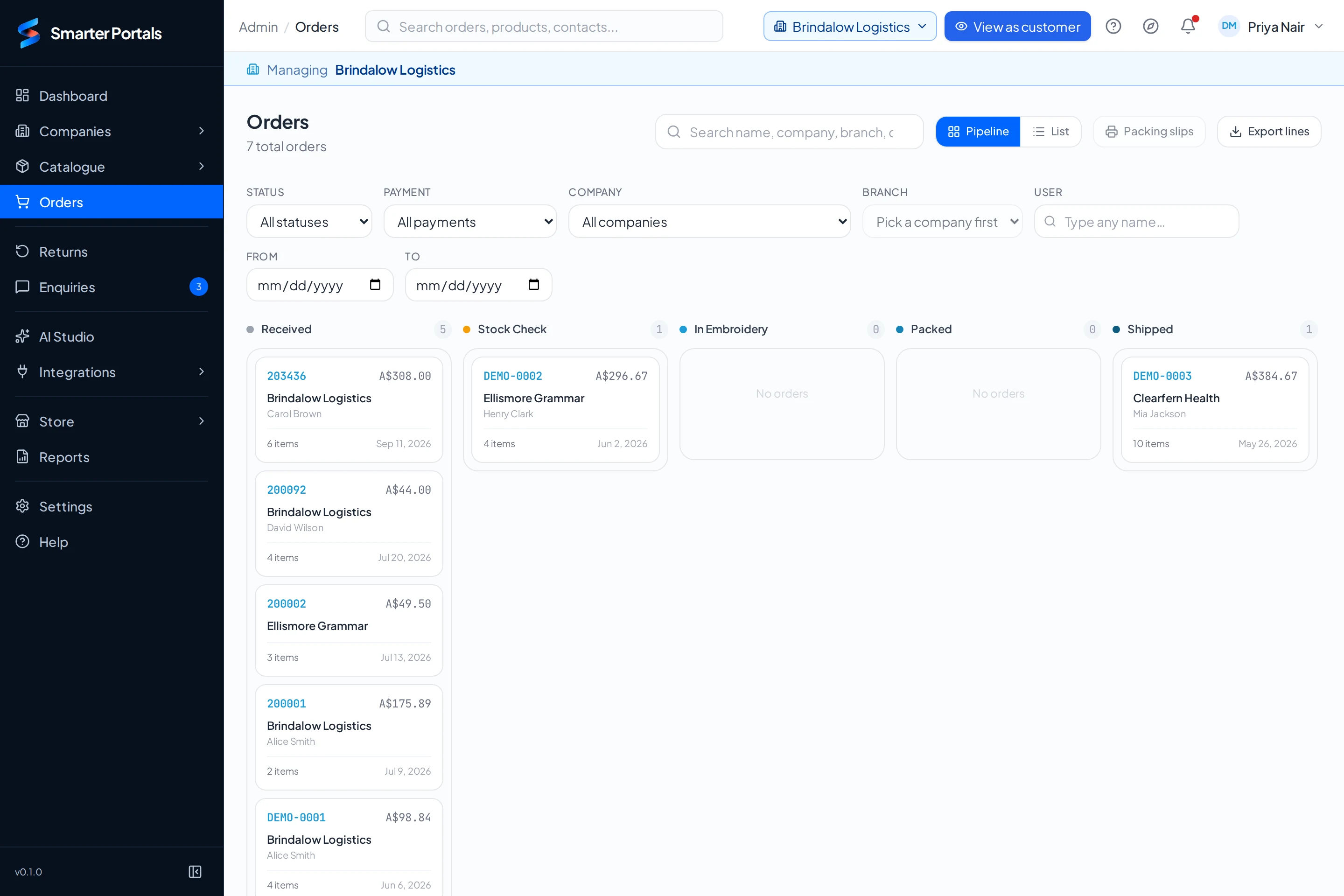The width and height of the screenshot is (1344, 896).
Task: Open calendar picker in FROM date field
Action: click(375, 285)
